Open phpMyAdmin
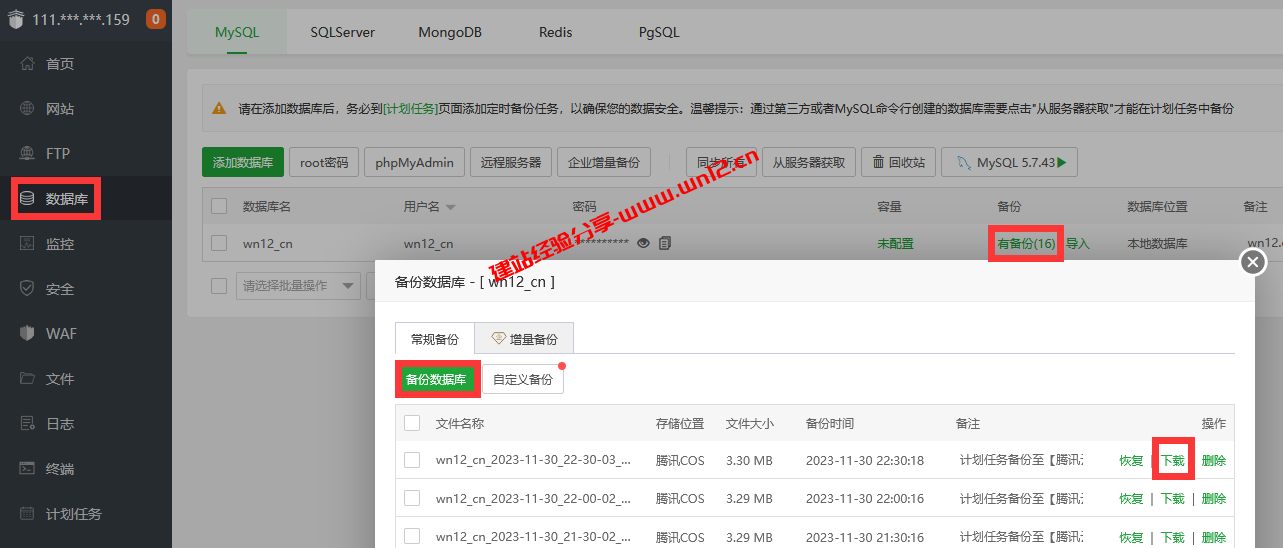This screenshot has width=1283, height=548. point(415,162)
